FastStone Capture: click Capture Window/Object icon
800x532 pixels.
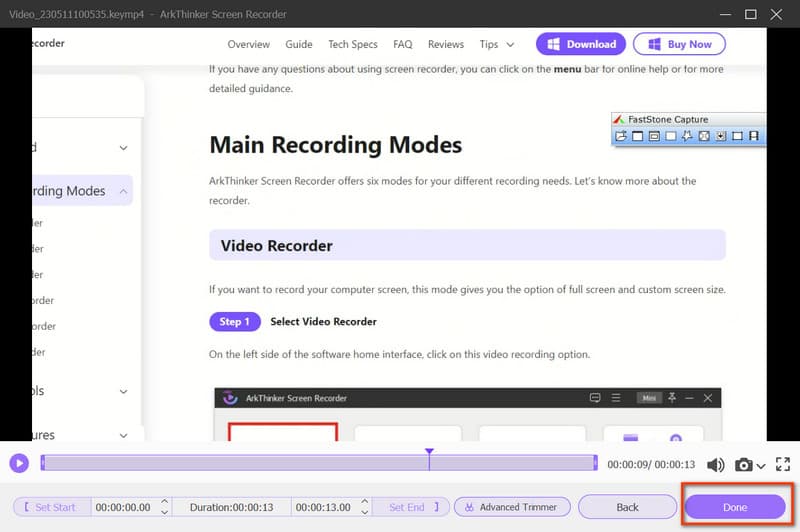[x=654, y=136]
